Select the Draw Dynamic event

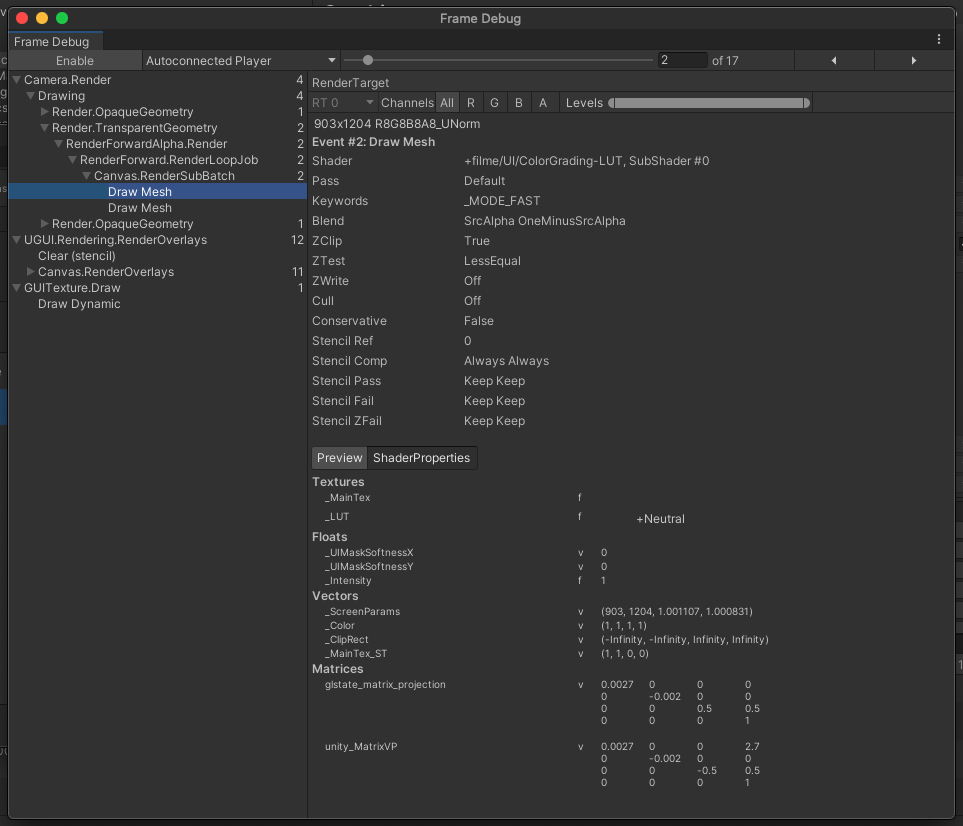click(x=79, y=304)
